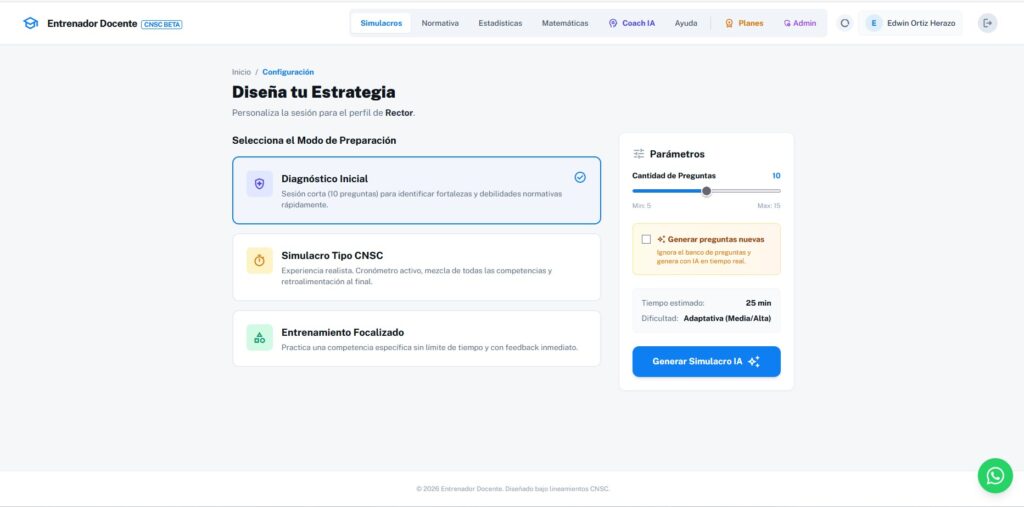Image resolution: width=1024 pixels, height=507 pixels.
Task: Select the Diagnóstico Inicial checkmark
Action: (580, 177)
